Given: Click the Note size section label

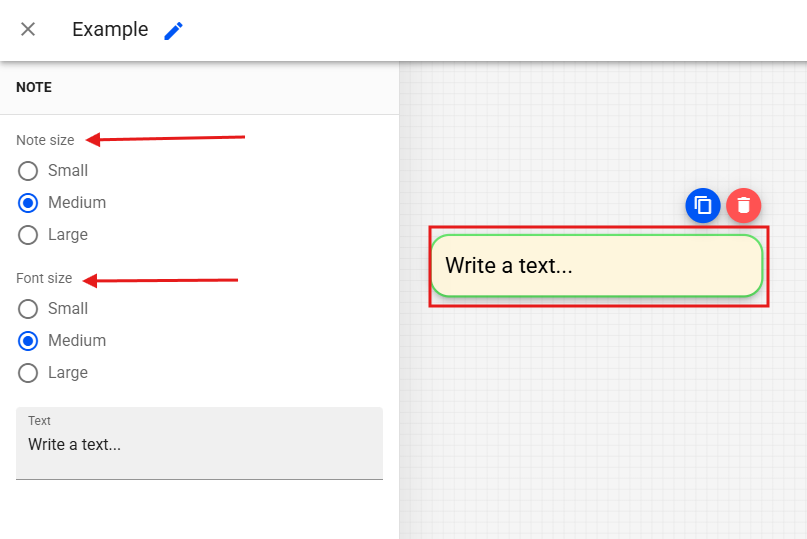Looking at the screenshot, I should point(45,140).
